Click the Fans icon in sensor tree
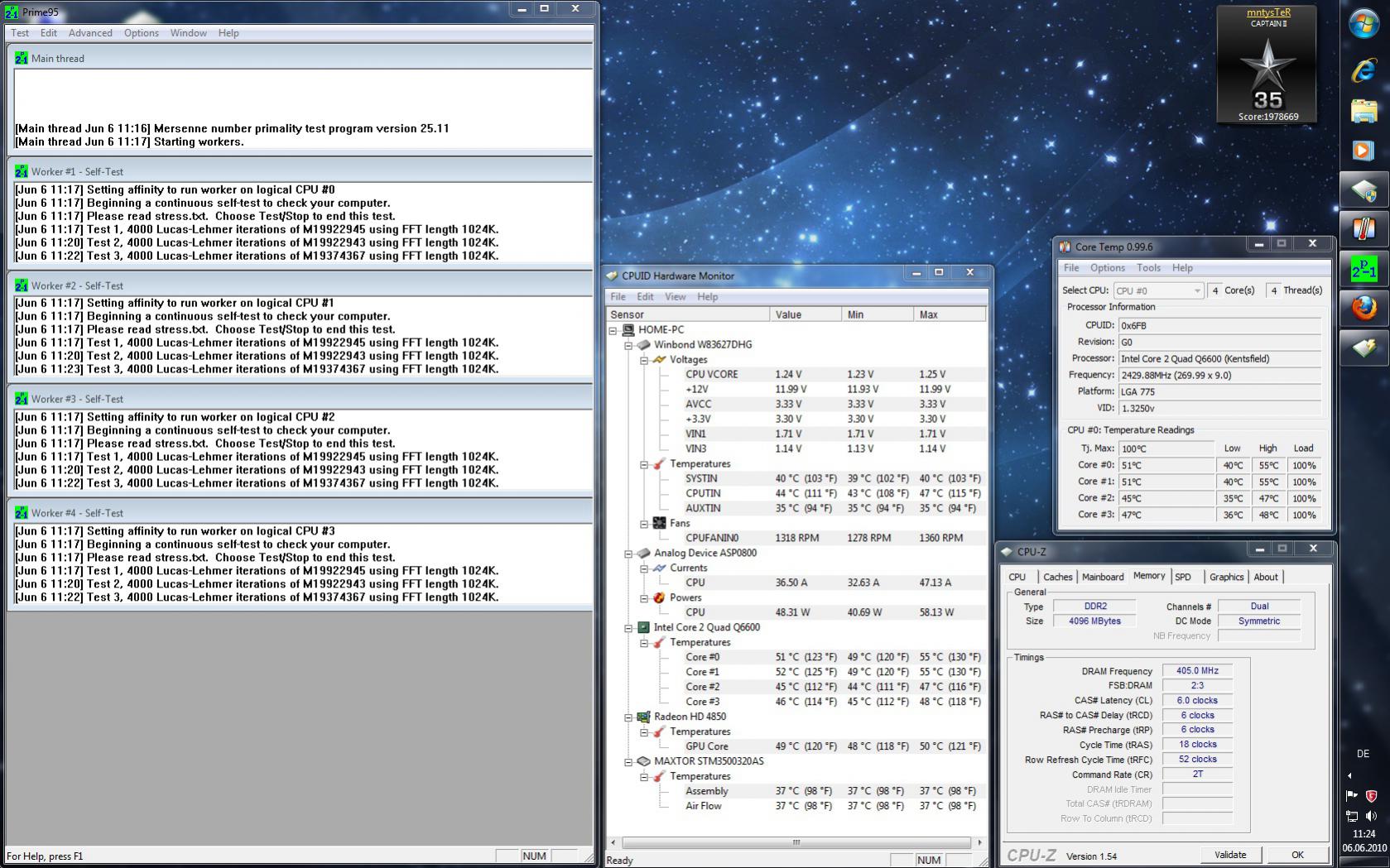This screenshot has width=1390, height=868. [659, 523]
